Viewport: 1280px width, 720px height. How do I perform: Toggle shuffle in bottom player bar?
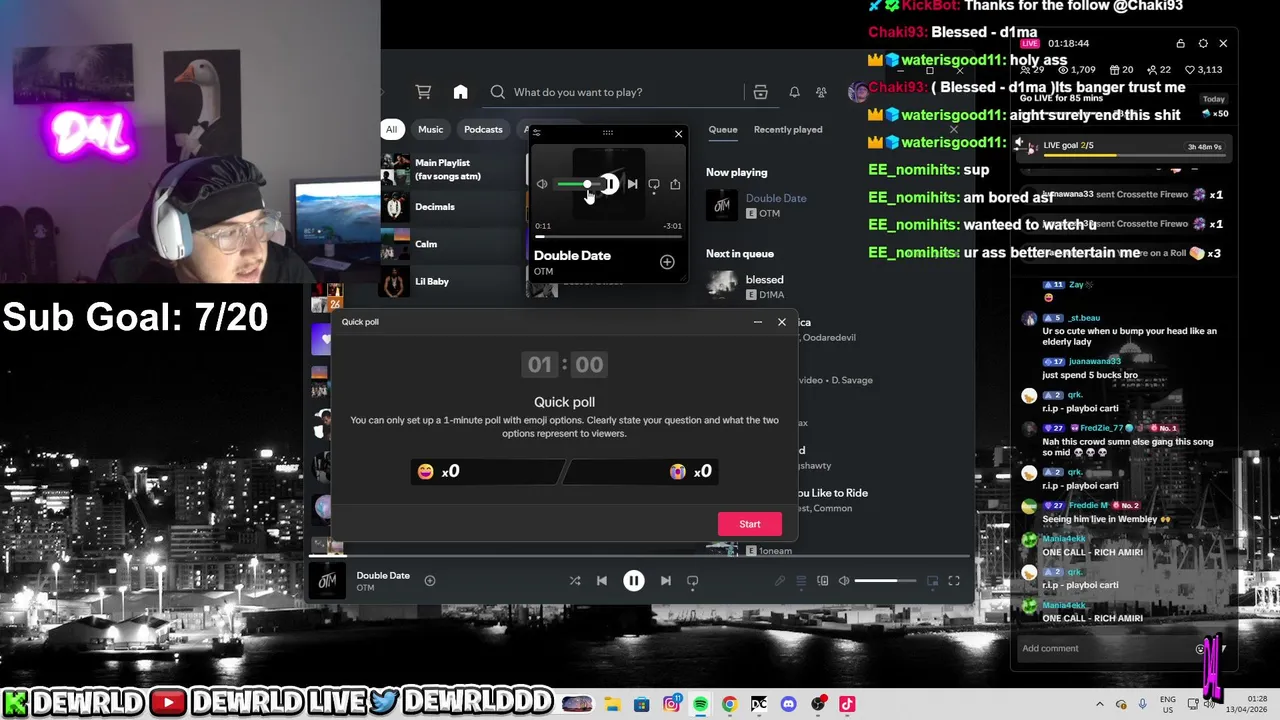point(575,581)
